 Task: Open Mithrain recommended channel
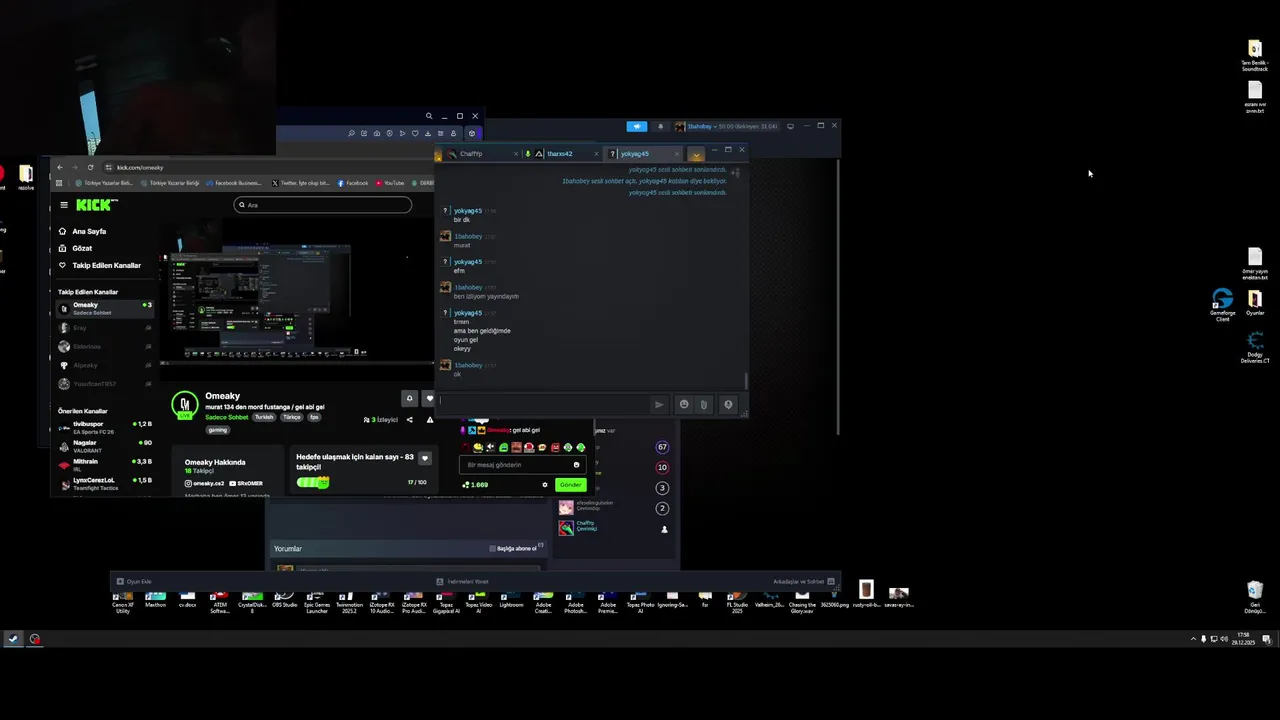point(105,464)
